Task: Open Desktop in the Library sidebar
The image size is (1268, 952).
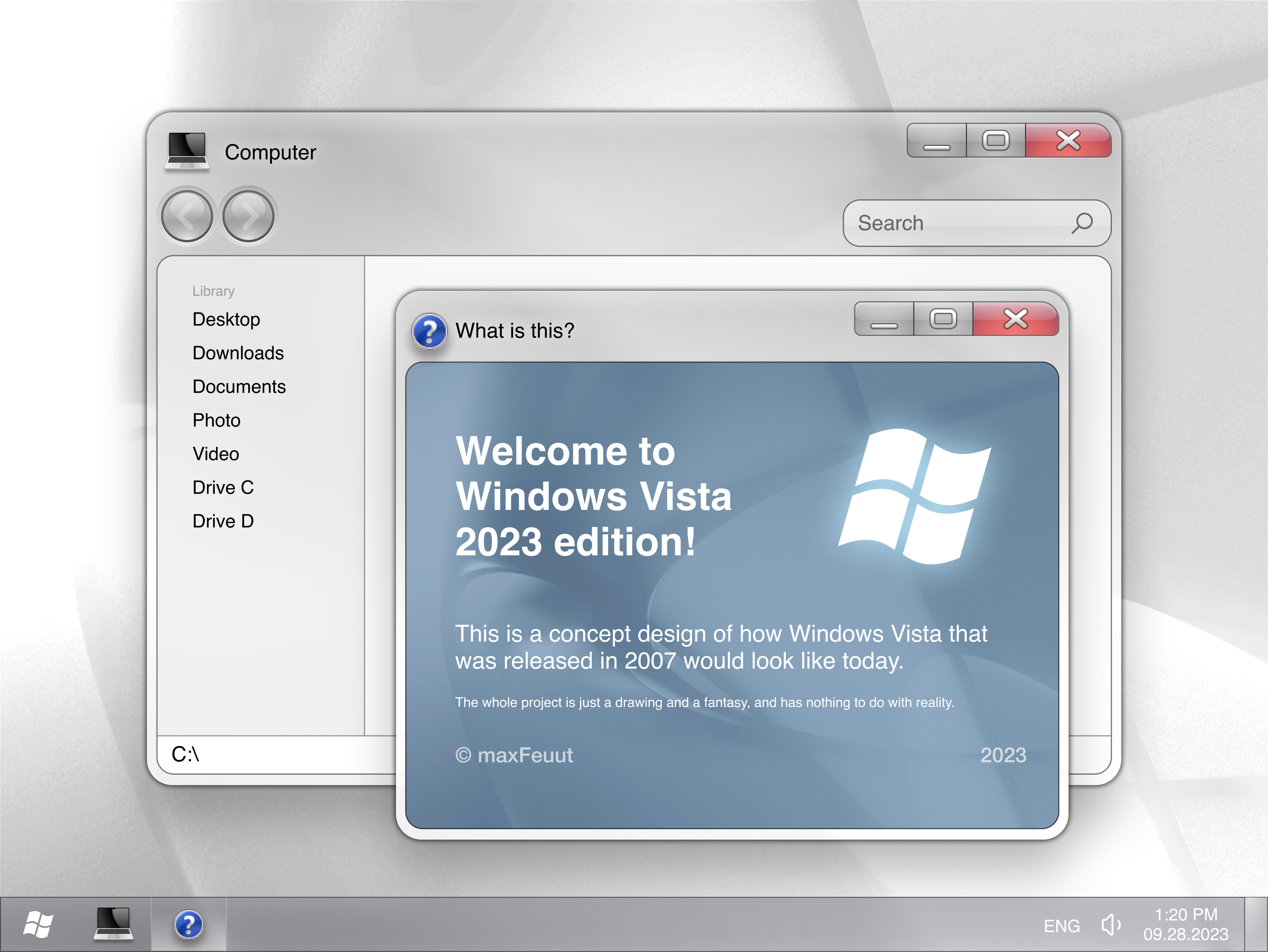Action: [x=227, y=319]
